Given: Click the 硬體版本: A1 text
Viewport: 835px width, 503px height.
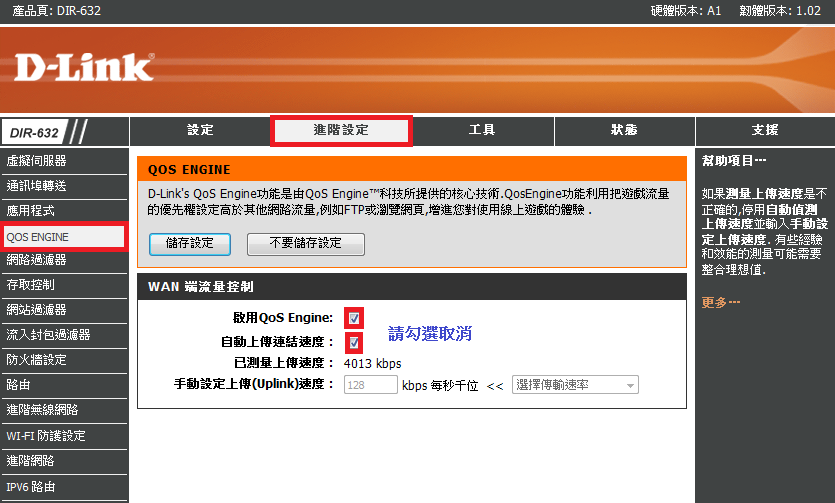Looking at the screenshot, I should pos(686,11).
